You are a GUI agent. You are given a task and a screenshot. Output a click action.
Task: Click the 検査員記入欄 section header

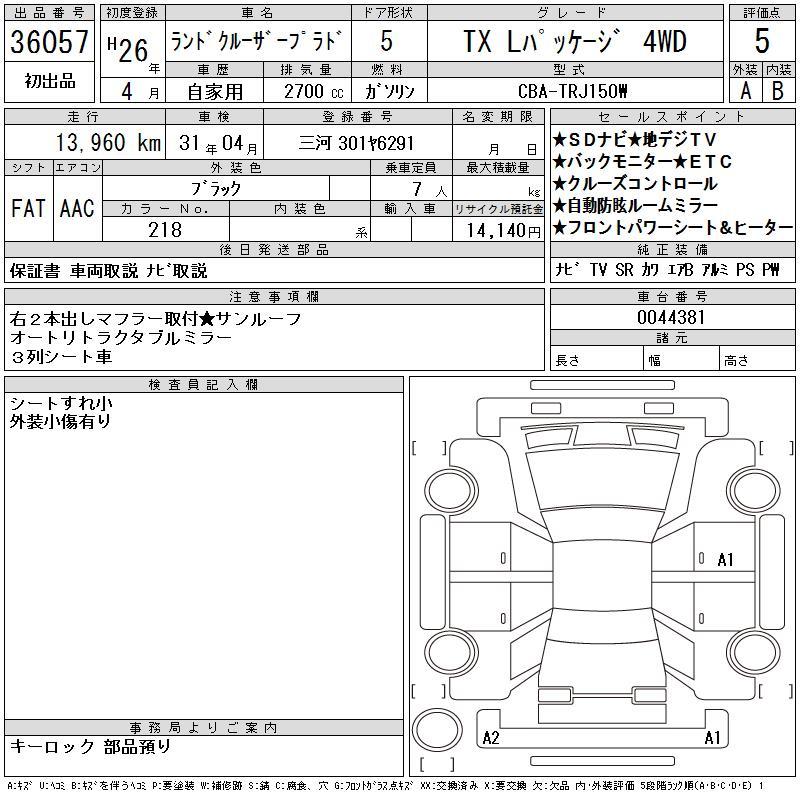pyautogui.click(x=204, y=385)
